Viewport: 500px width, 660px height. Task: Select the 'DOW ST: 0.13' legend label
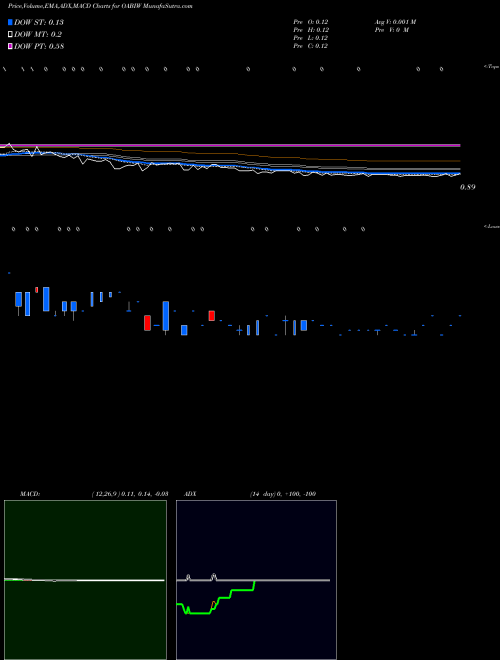[x=39, y=22]
